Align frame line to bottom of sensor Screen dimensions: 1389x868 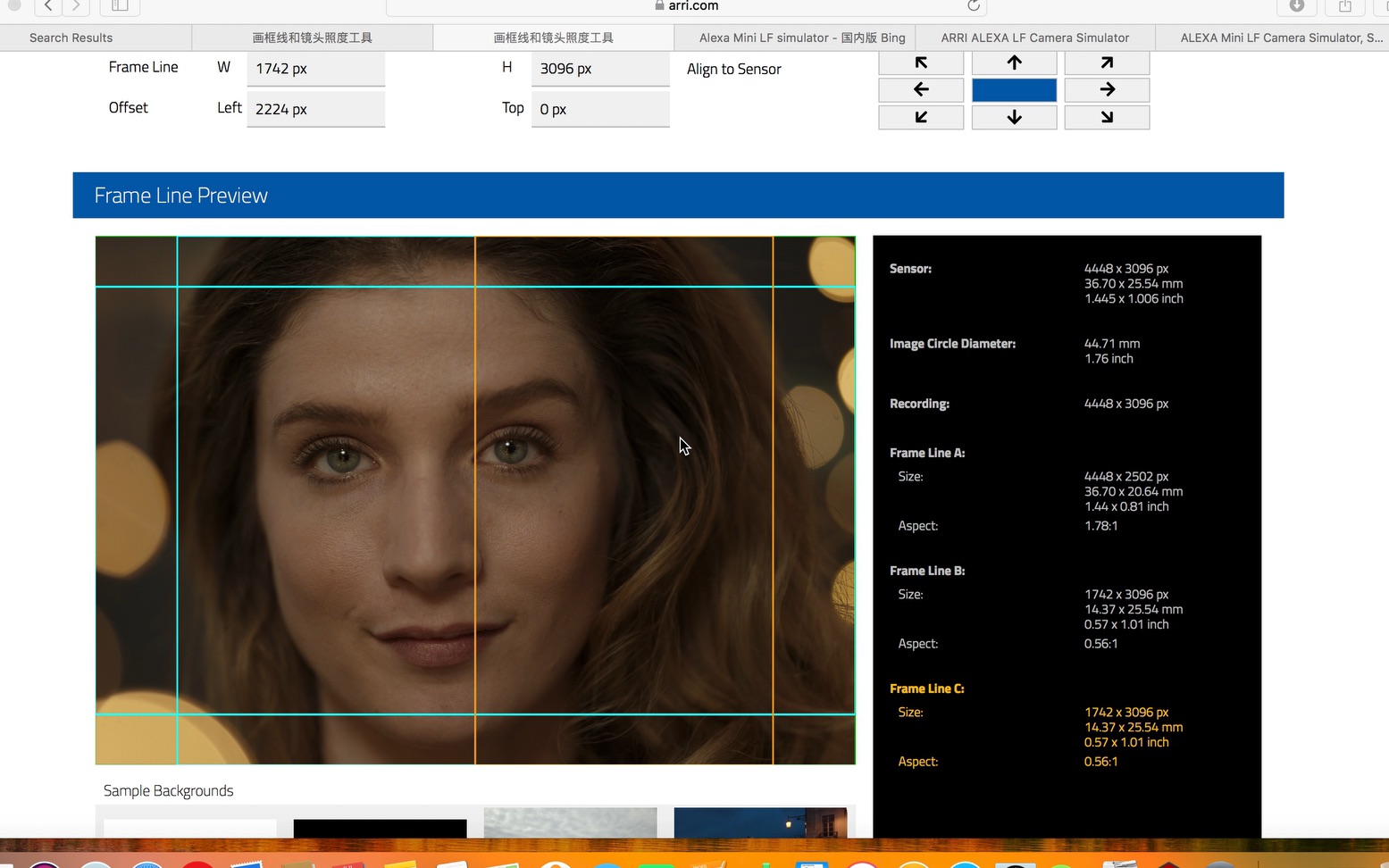[x=1014, y=117]
